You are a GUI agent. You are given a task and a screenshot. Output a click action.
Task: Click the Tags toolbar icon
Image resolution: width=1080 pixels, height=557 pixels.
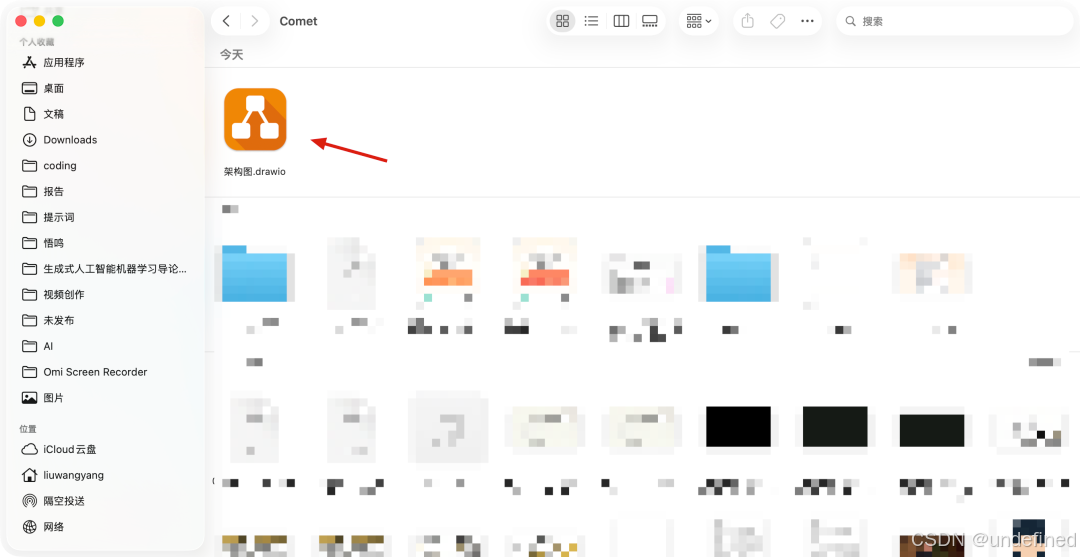778,21
